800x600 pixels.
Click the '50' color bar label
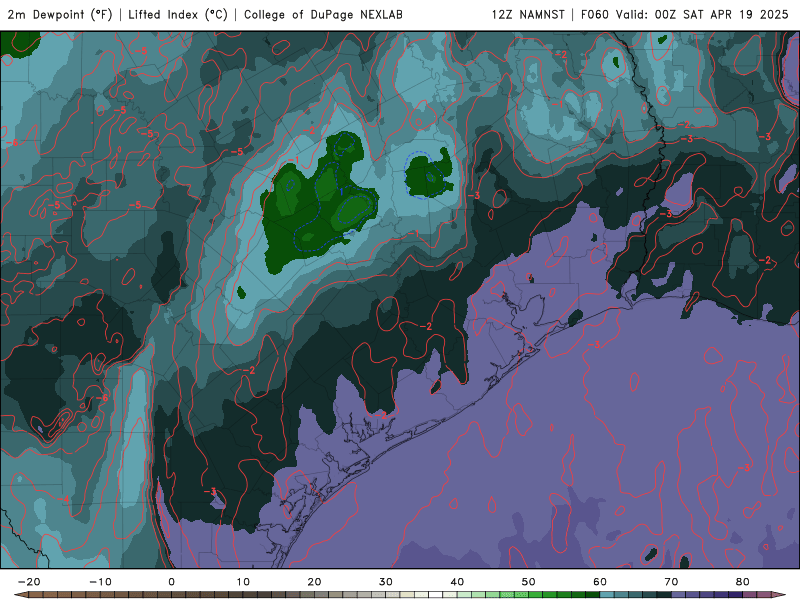529,582
